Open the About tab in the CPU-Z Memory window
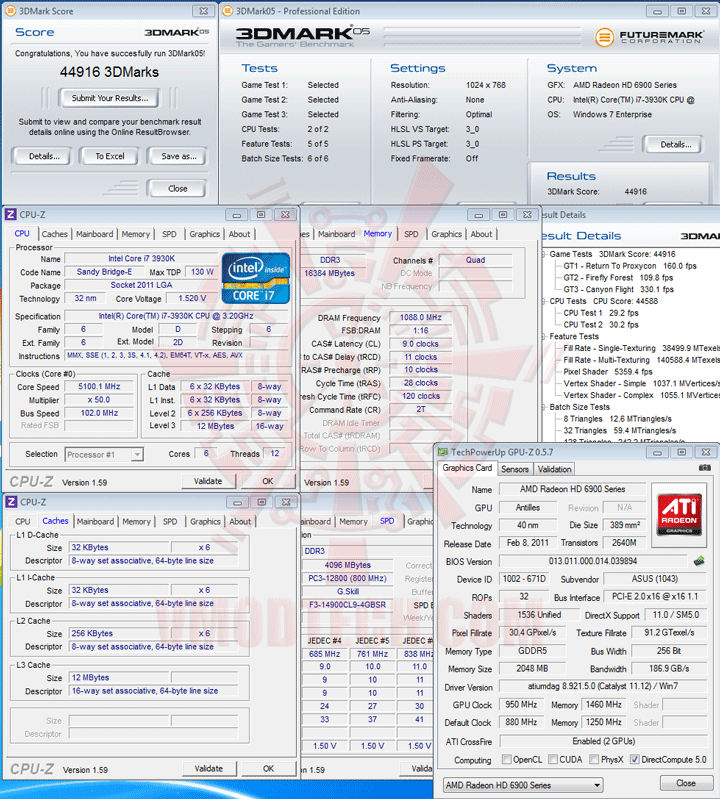720x799 pixels. coord(481,234)
